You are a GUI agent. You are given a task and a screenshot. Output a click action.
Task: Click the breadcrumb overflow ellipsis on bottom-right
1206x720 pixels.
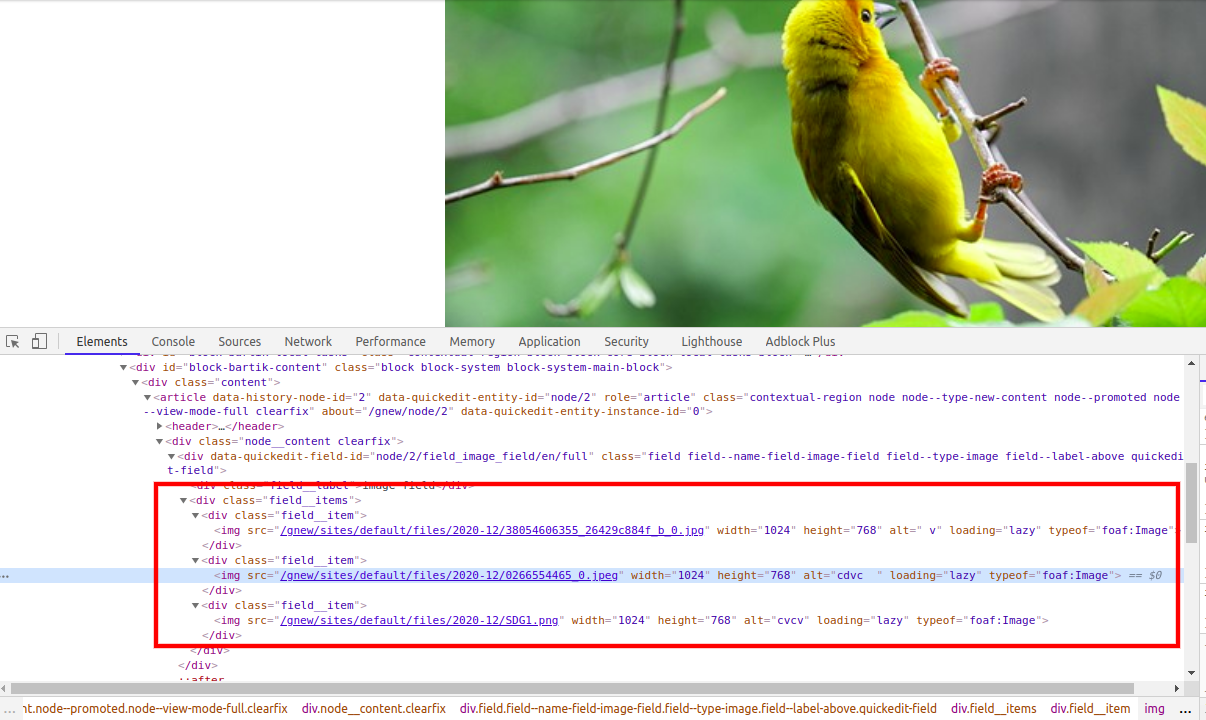1185,708
